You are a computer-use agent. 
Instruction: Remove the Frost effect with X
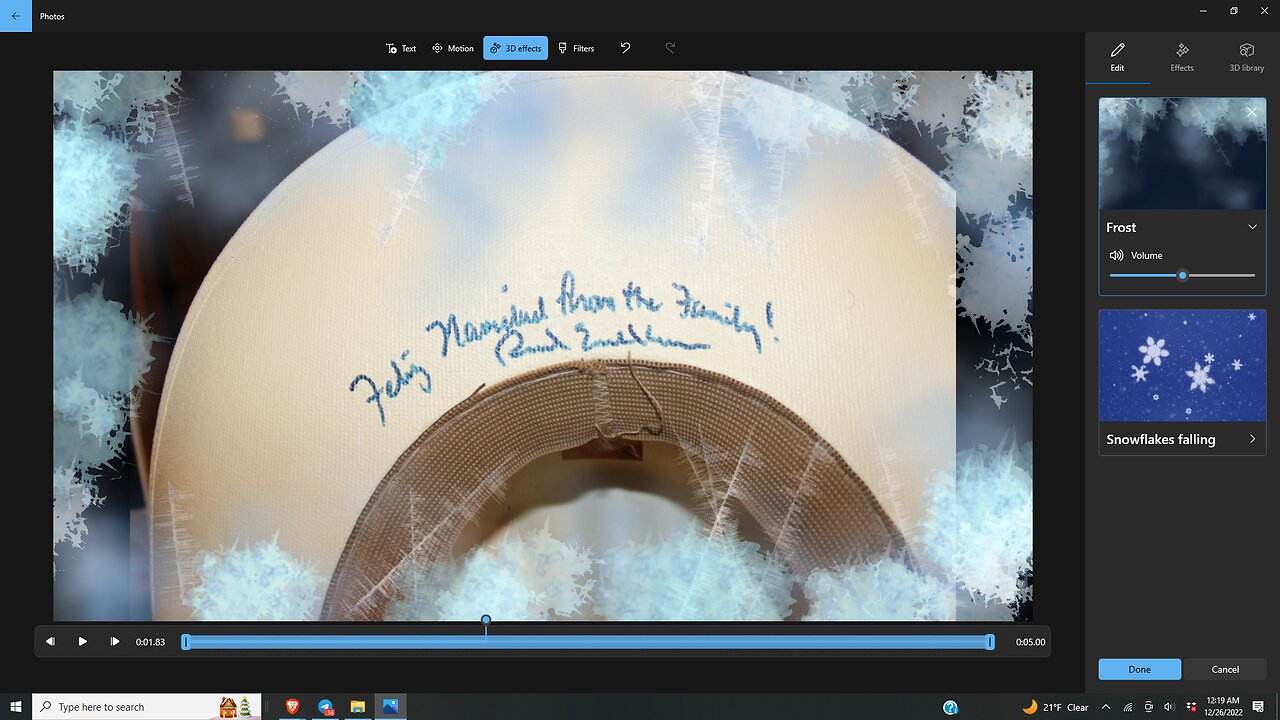point(1252,112)
